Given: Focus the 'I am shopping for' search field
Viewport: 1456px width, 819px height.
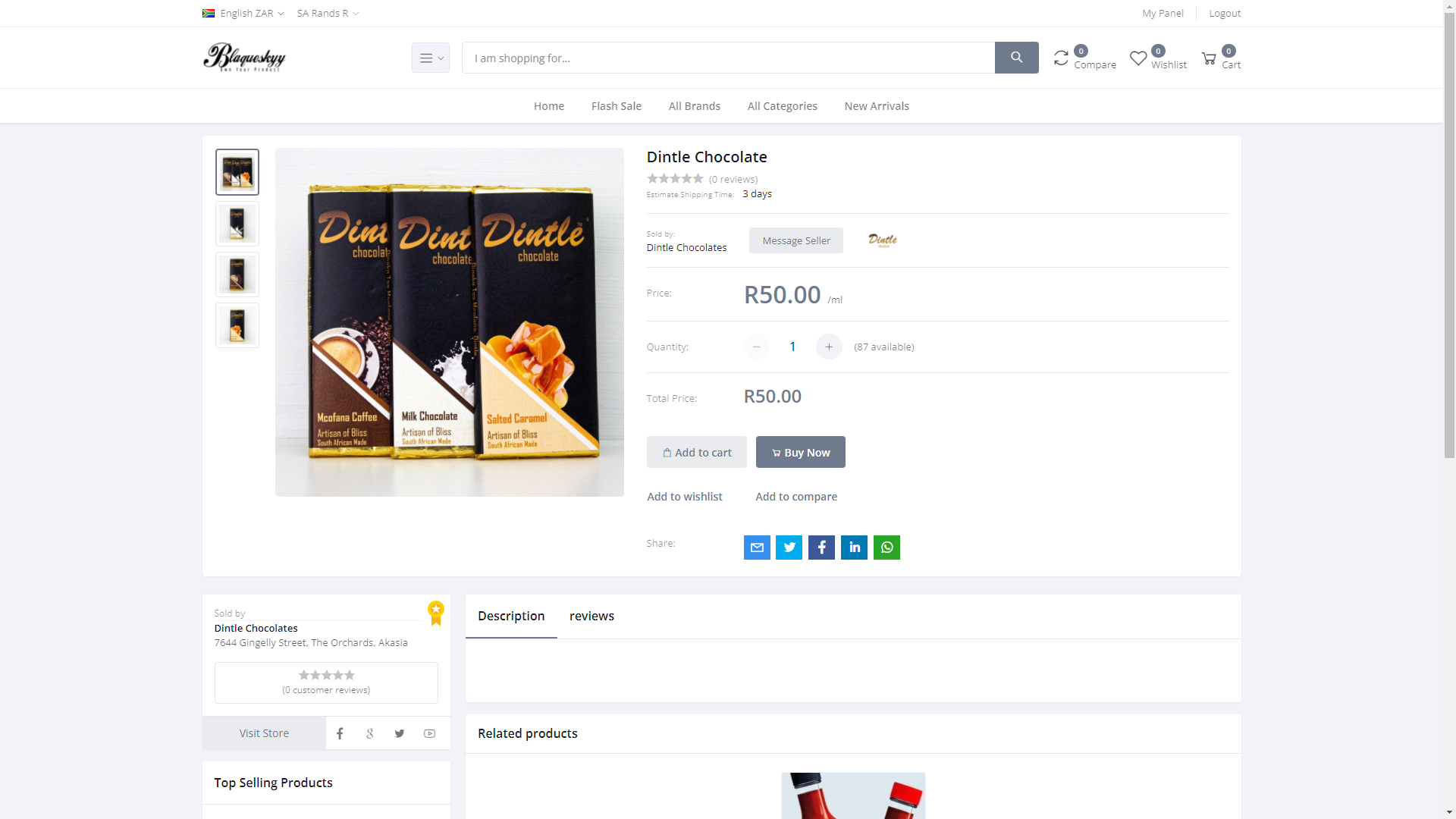Looking at the screenshot, I should tap(728, 58).
